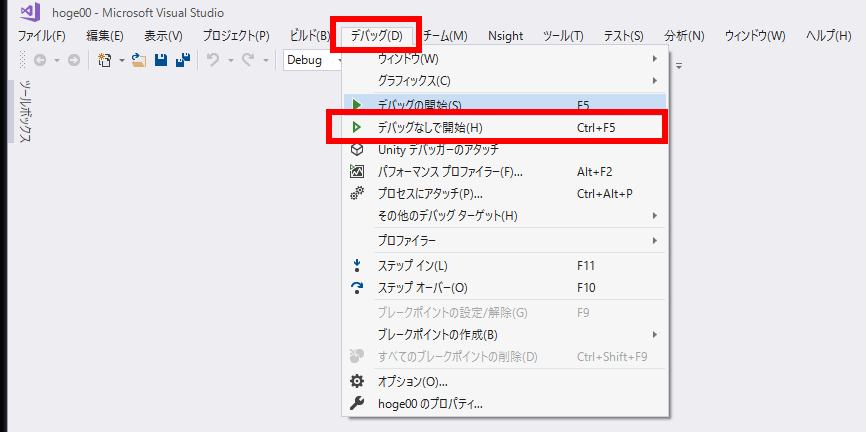Open the ウィンドウ(W) menu in menu bar
The height and width of the screenshot is (432, 866).
tap(755, 36)
